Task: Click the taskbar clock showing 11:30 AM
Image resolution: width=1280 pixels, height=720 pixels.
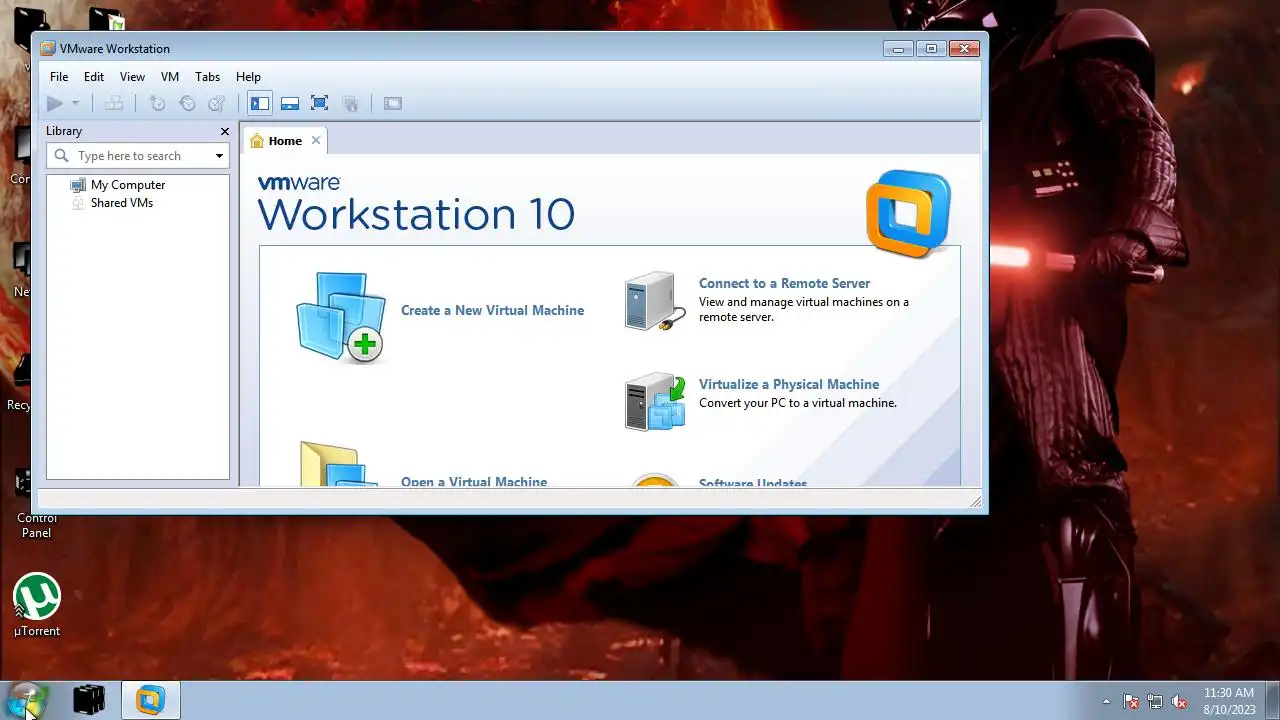Action: tap(1229, 700)
